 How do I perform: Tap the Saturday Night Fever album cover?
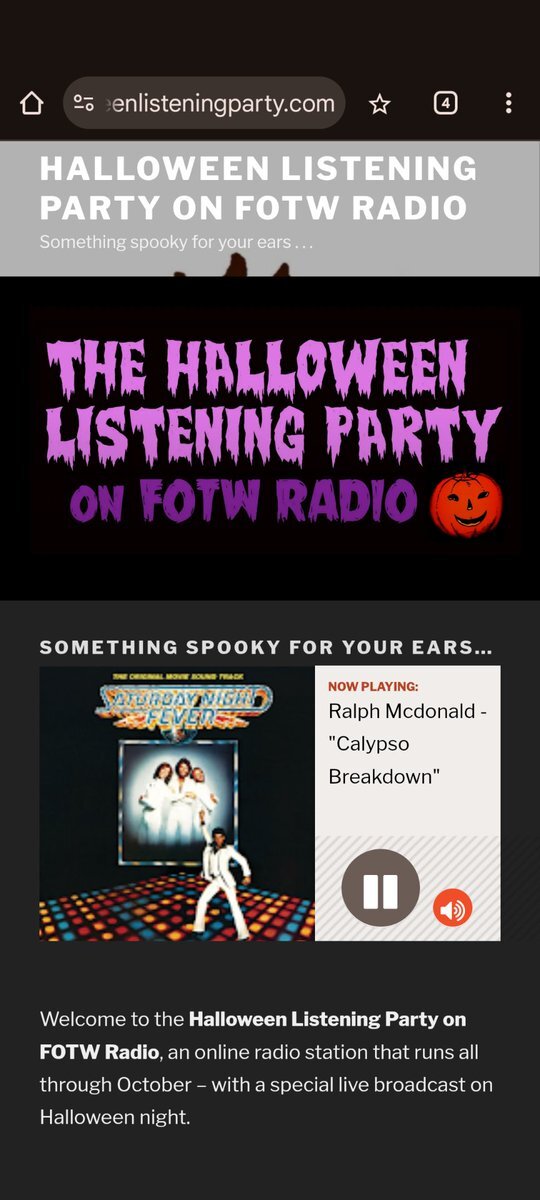pos(177,803)
